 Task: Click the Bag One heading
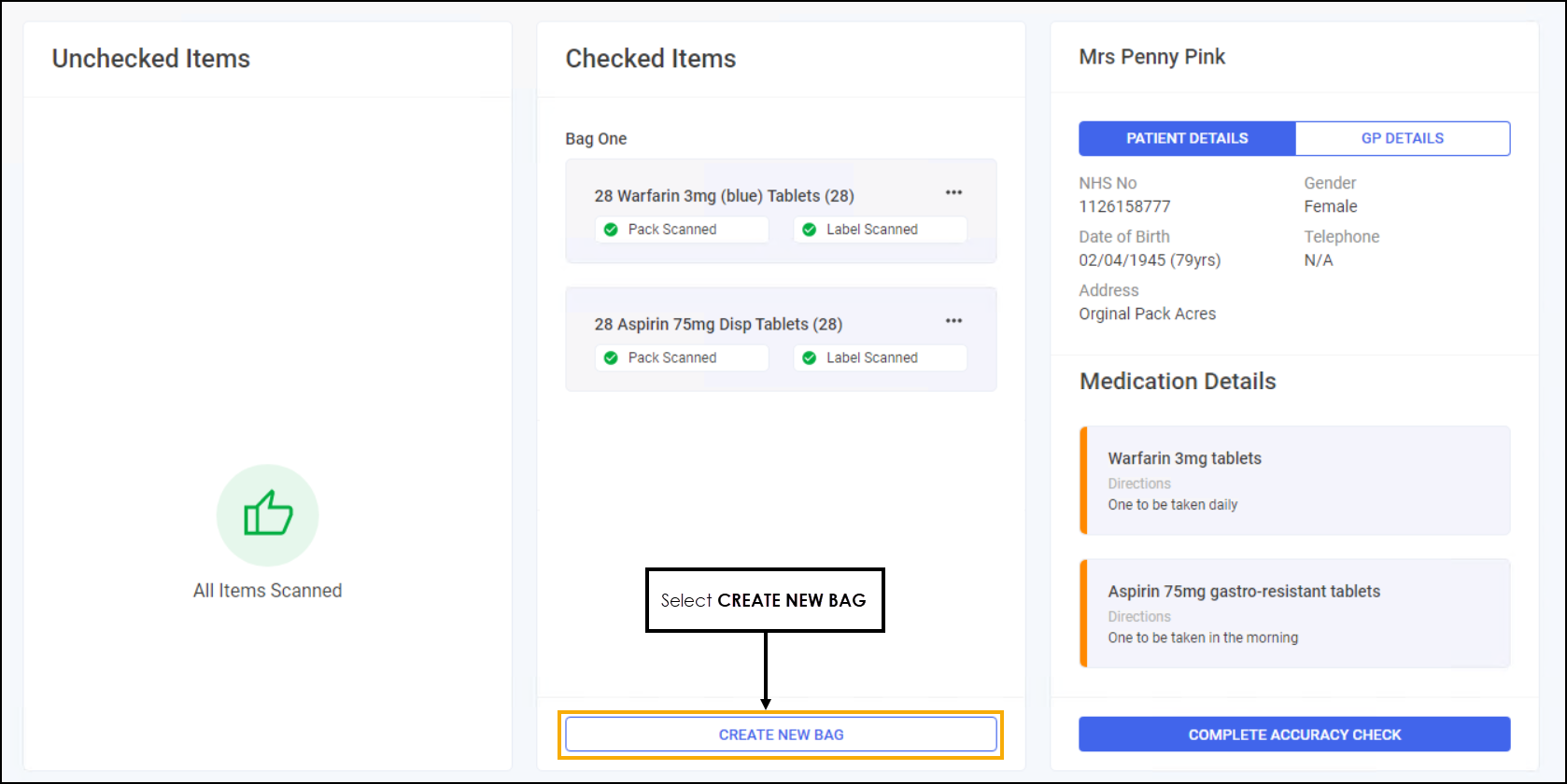tap(596, 139)
